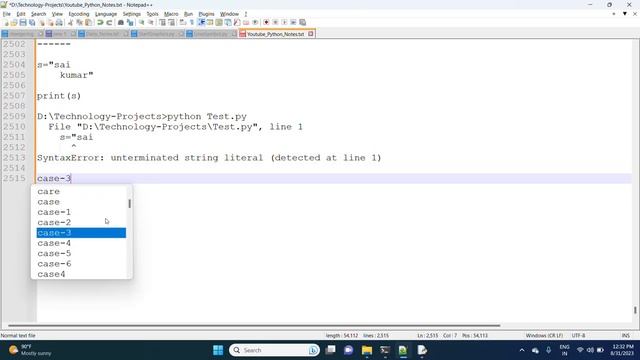
Task: Choose 'case-4' autocomplete suggestion
Action: [x=54, y=243]
